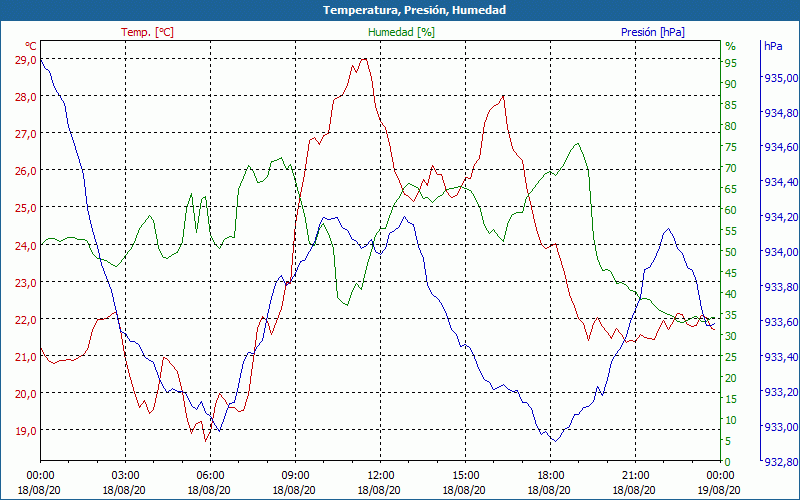Click the '21,0' temperature axis value

pos(26,357)
